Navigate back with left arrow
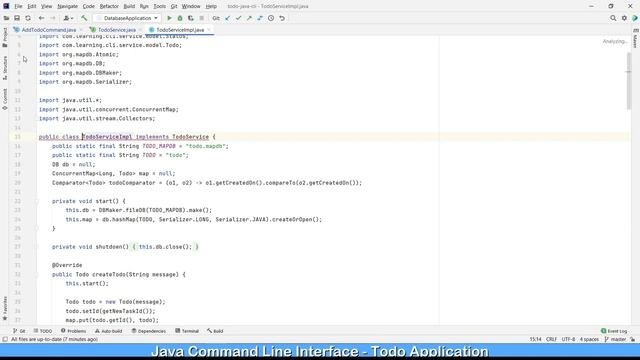The width and height of the screenshot is (640, 360). point(41,18)
